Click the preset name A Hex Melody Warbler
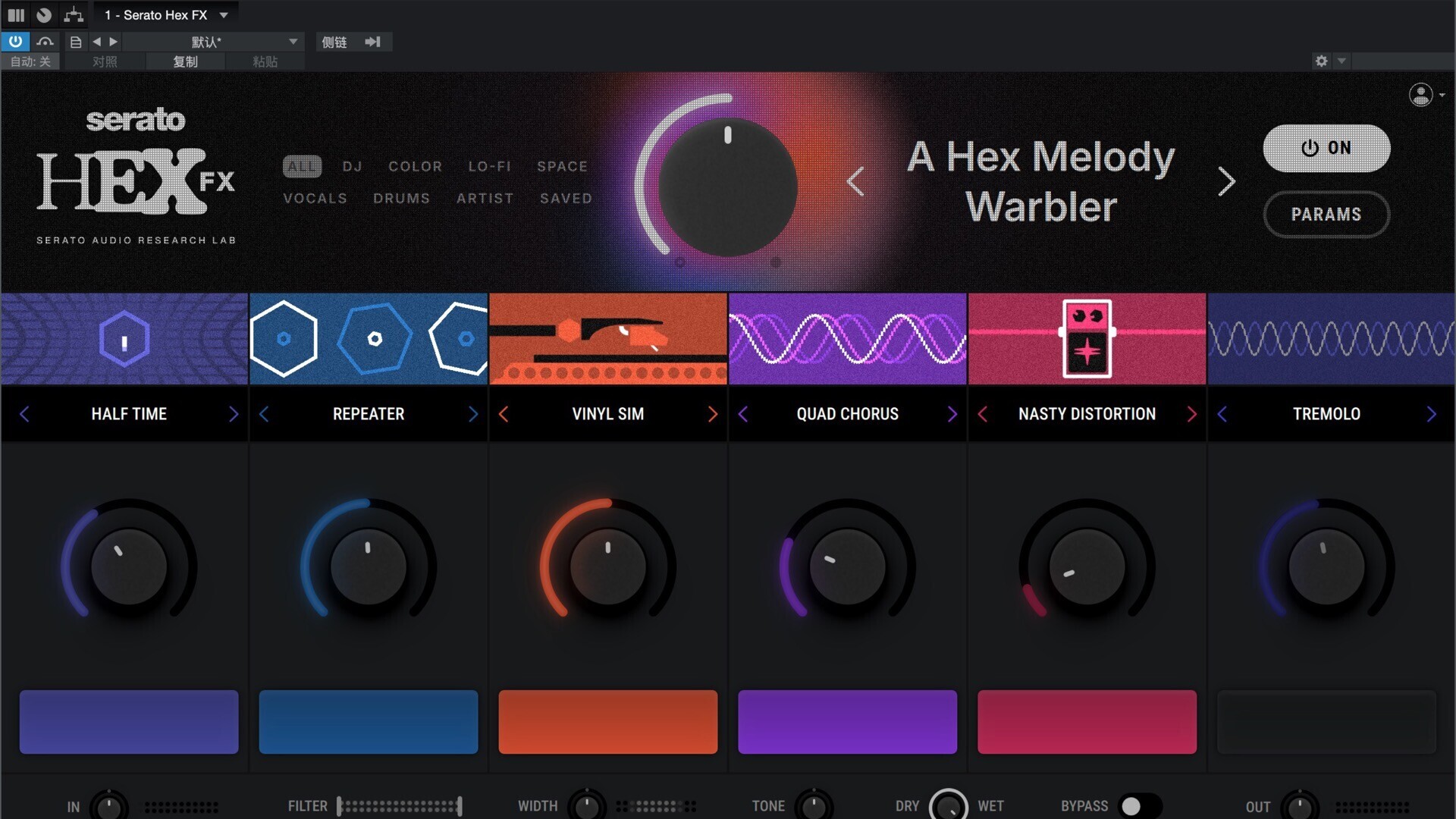Screen dimensions: 1456x819 (1041, 181)
